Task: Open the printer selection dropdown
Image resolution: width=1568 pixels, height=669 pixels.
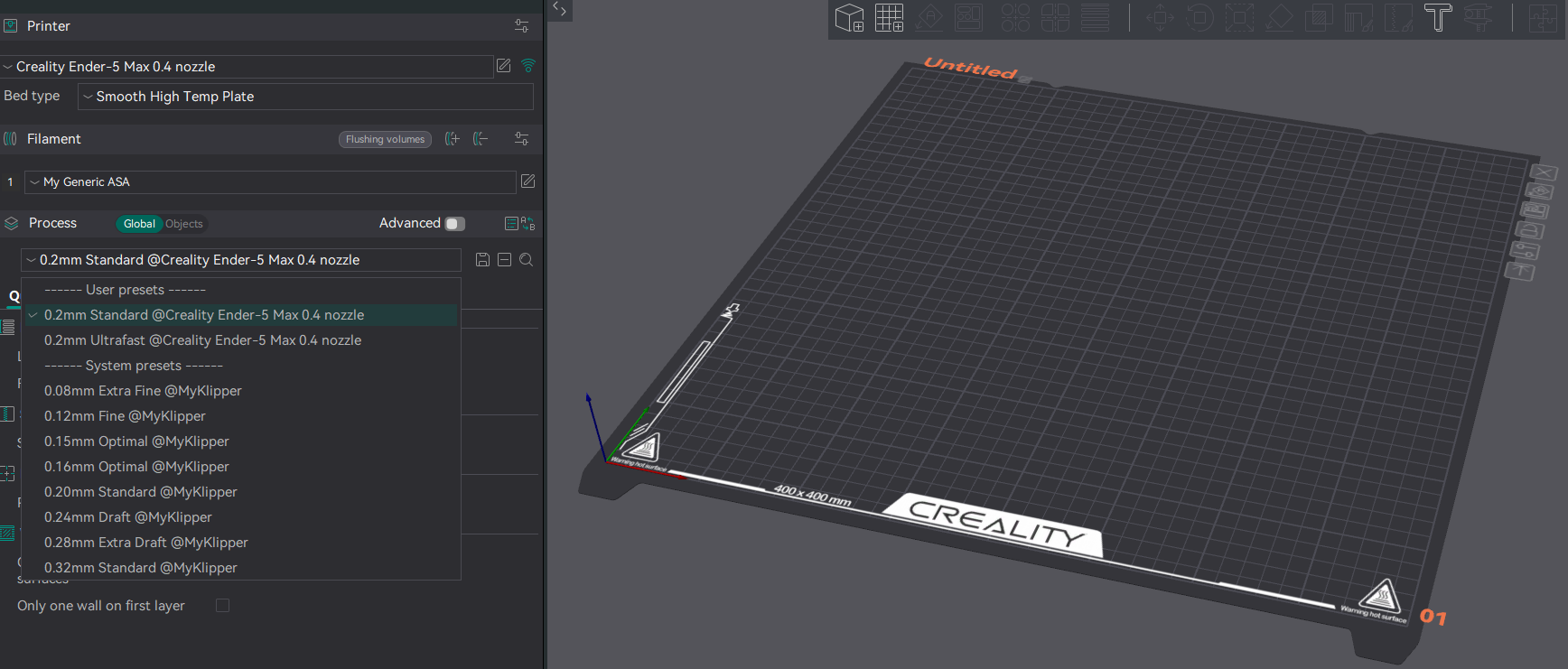Action: [x=247, y=67]
